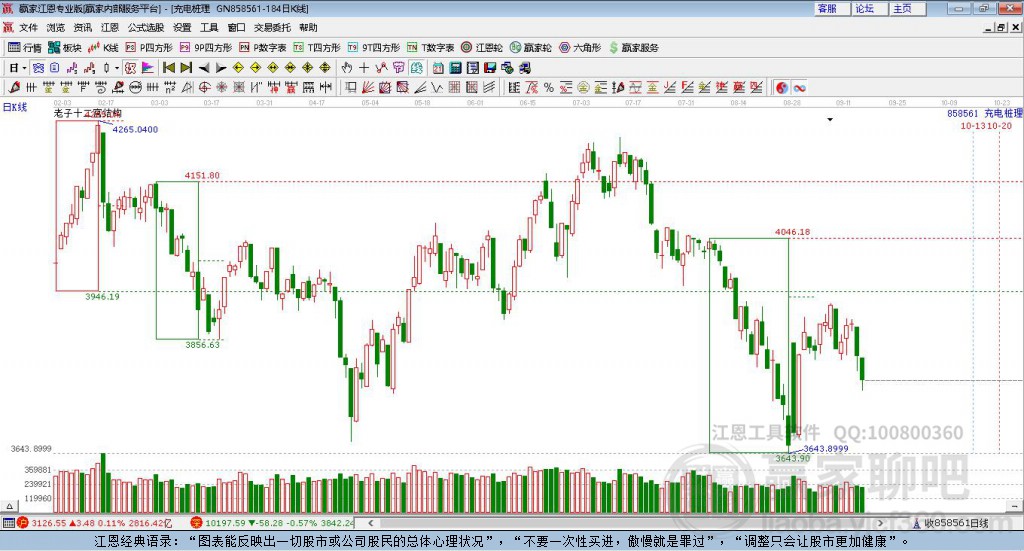Screen dimensions: 1024x551
Task: Click the 4265.0400 high price label
Action: click(x=135, y=129)
